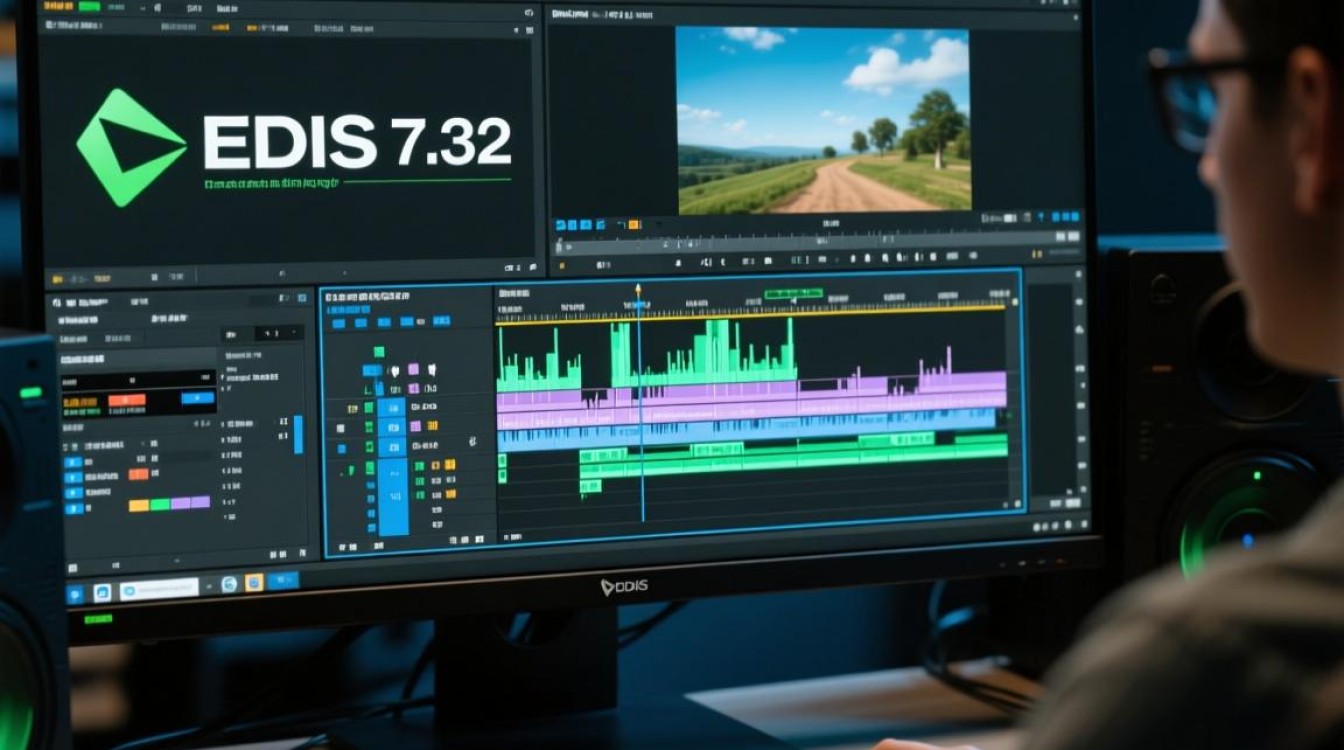Viewport: 1344px width, 750px height.
Task: Click the orange icon below the preview
Action: 633,224
